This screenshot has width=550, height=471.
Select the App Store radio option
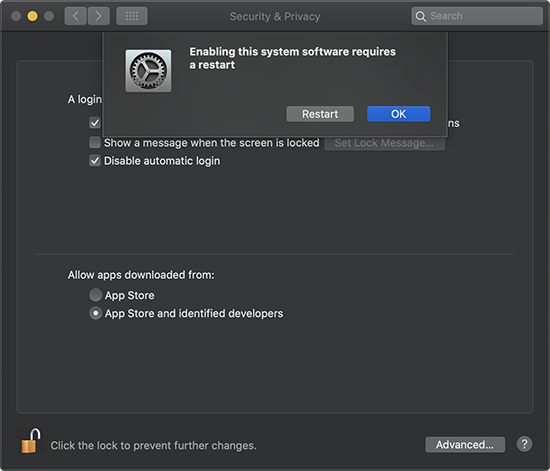(x=95, y=295)
